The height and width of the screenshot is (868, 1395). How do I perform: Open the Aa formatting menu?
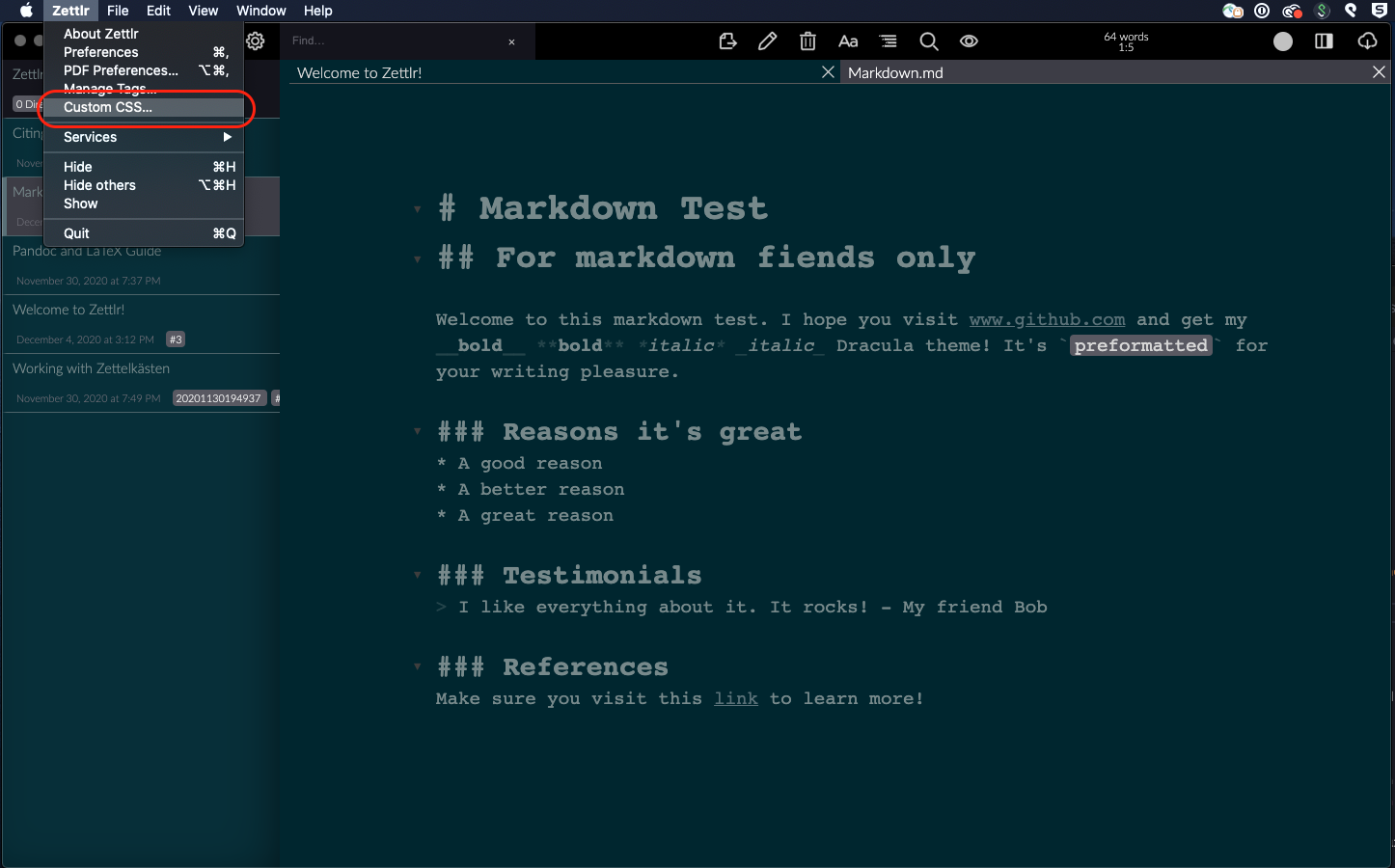pyautogui.click(x=848, y=41)
